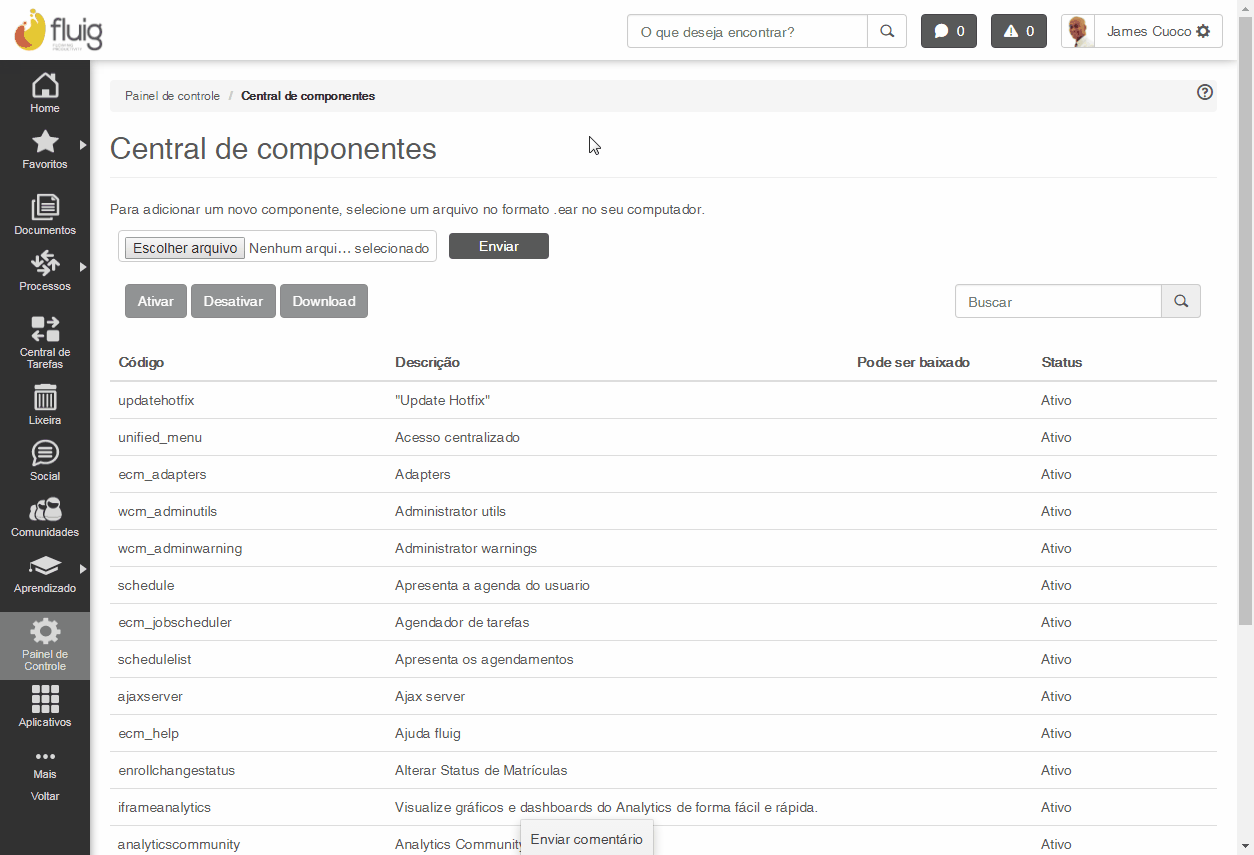Click the Documentos sidebar icon

click(x=45, y=208)
